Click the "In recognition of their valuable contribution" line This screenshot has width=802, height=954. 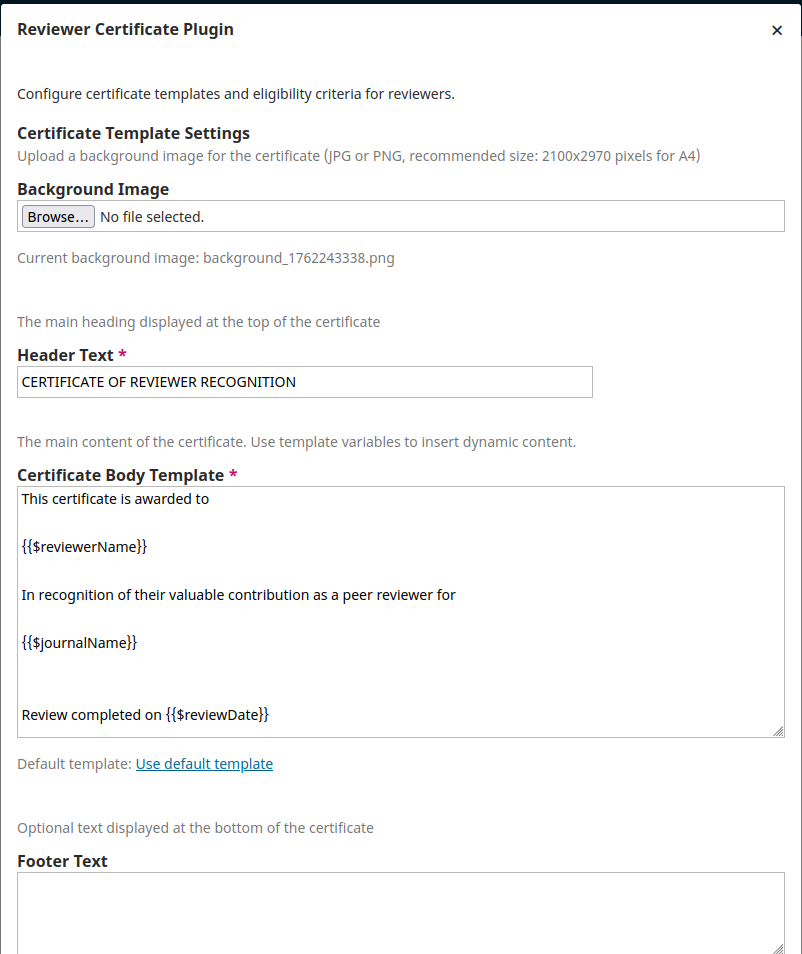(x=239, y=595)
